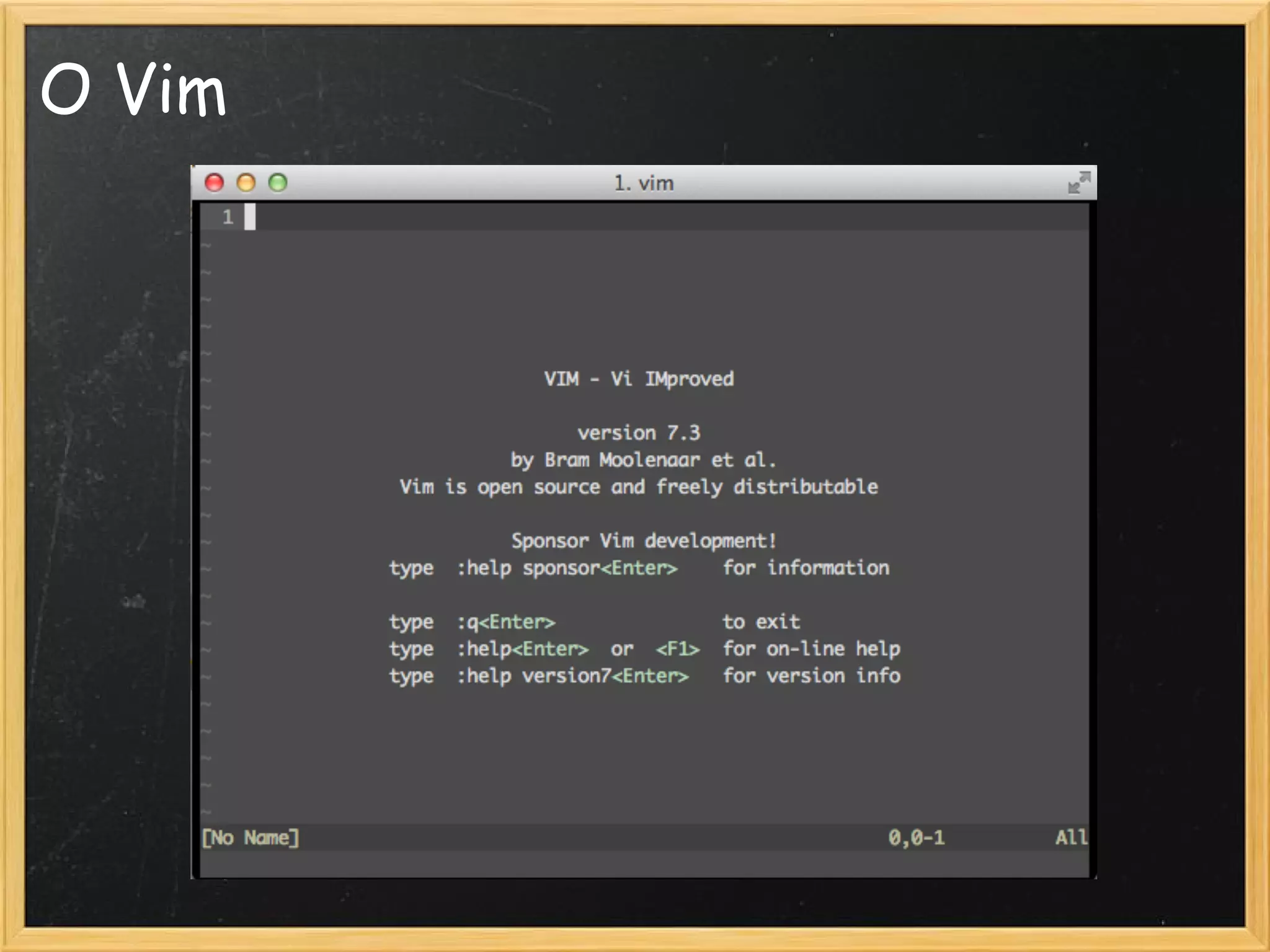Click the red close window button
Image resolution: width=1270 pixels, height=952 pixels.
point(215,182)
